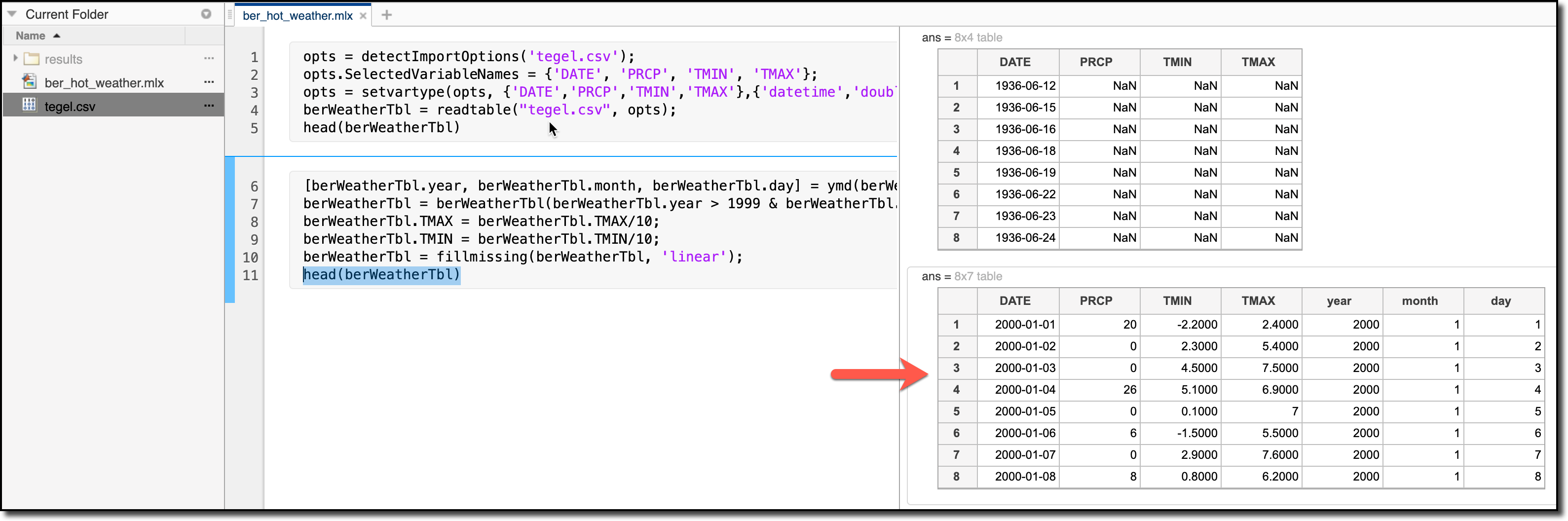Click head(berWeatherTbl) on line 5

pos(382,128)
